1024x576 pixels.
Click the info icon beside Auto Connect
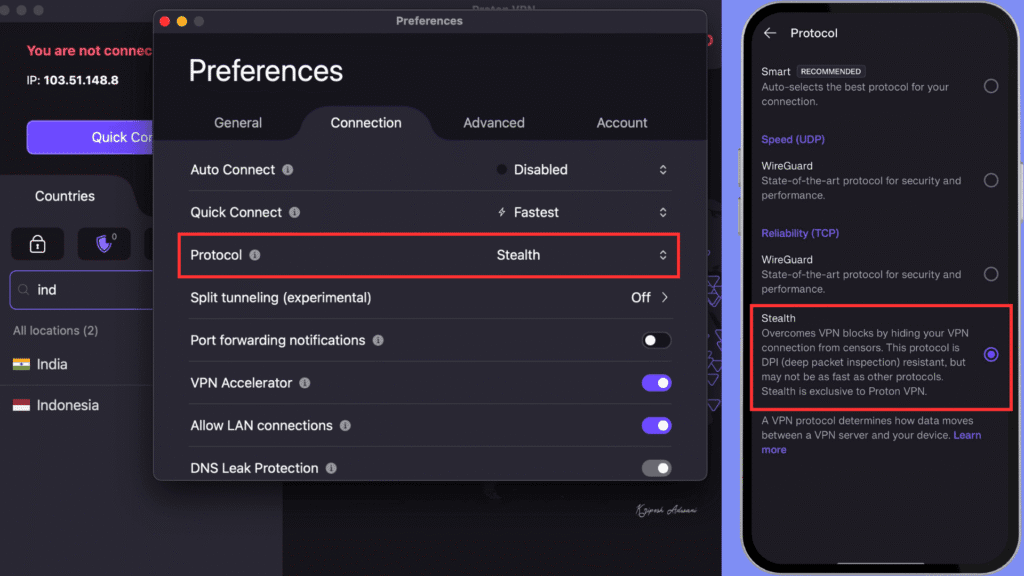click(x=289, y=169)
